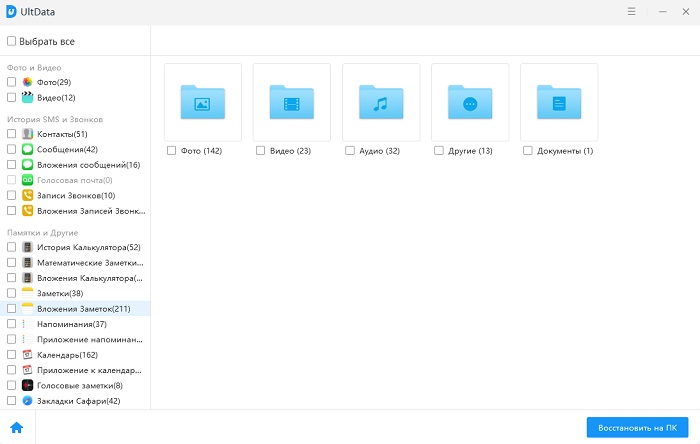Click the Сообщения(42) green bubble icon
This screenshot has height=444, width=700.
28,149
